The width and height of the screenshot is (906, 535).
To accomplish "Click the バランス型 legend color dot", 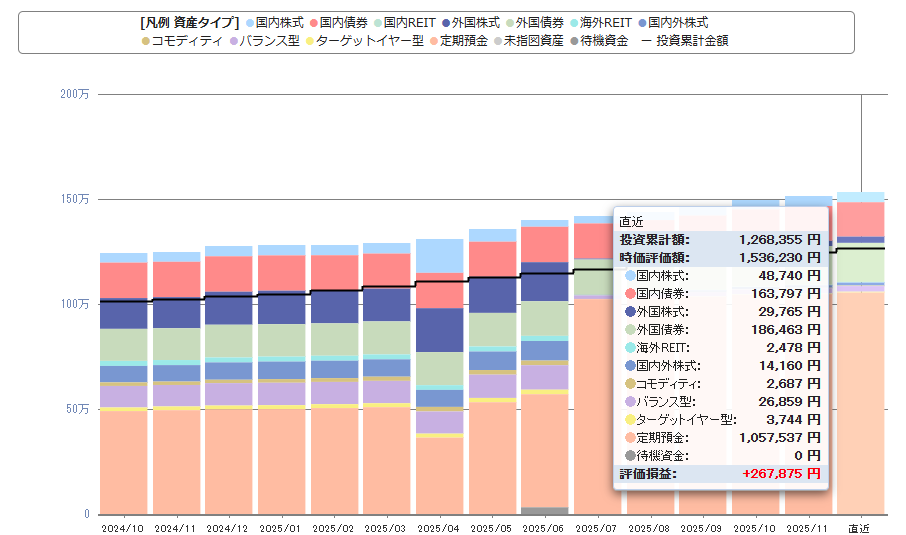I will [x=233, y=41].
